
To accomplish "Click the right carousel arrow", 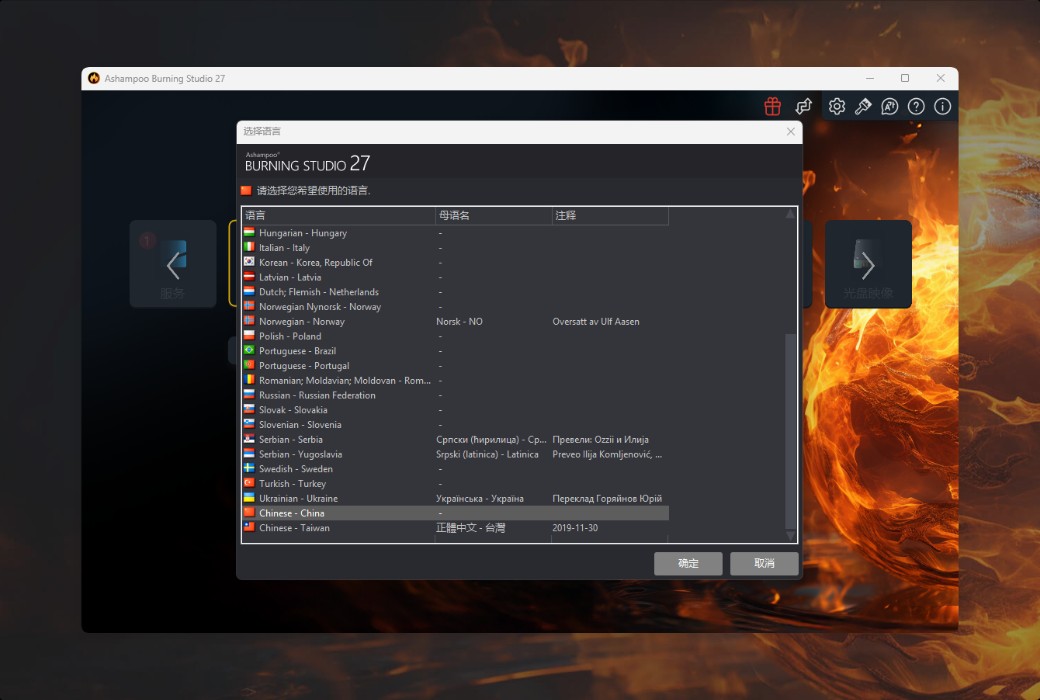I will click(x=867, y=264).
